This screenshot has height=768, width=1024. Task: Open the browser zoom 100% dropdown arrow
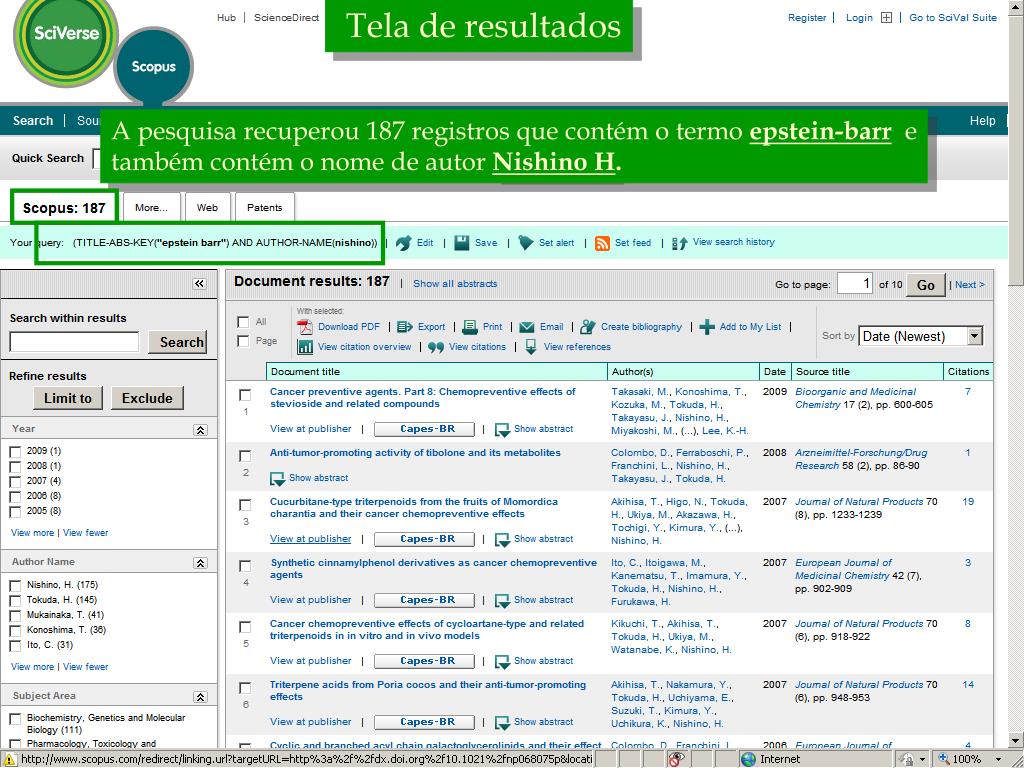[x=999, y=760]
